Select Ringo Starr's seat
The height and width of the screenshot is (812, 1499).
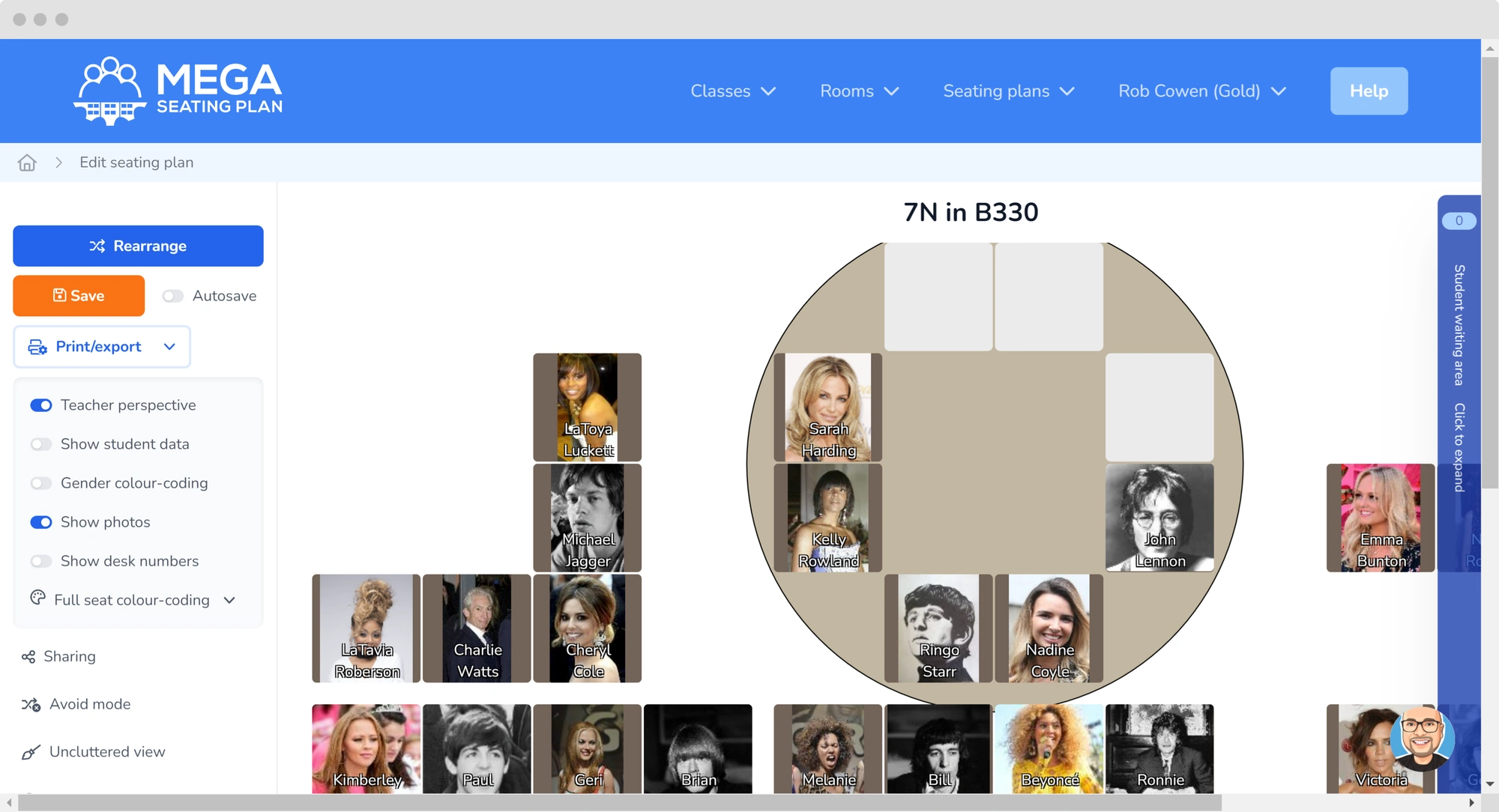[x=938, y=628]
